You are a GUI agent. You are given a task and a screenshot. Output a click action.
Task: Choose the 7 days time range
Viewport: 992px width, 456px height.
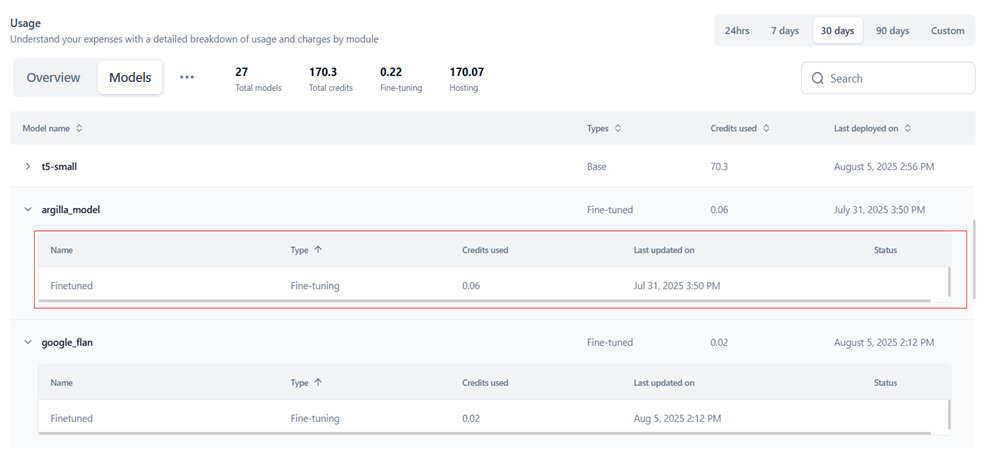click(785, 31)
